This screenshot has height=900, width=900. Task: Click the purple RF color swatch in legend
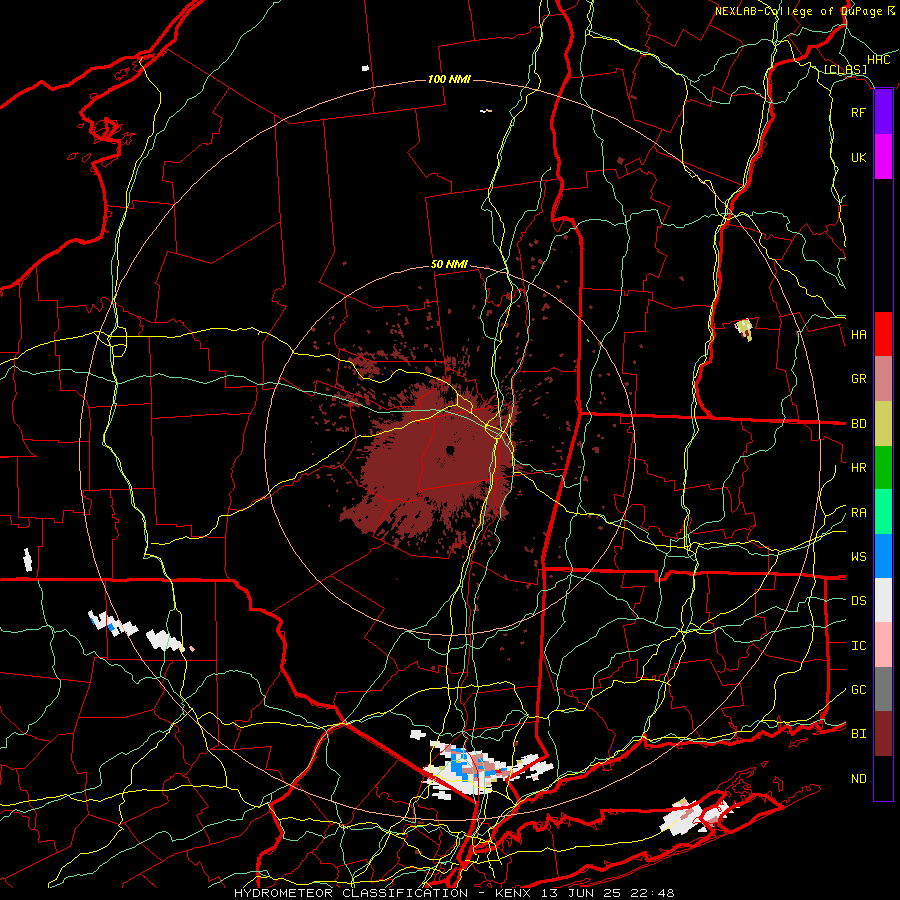pos(883,112)
